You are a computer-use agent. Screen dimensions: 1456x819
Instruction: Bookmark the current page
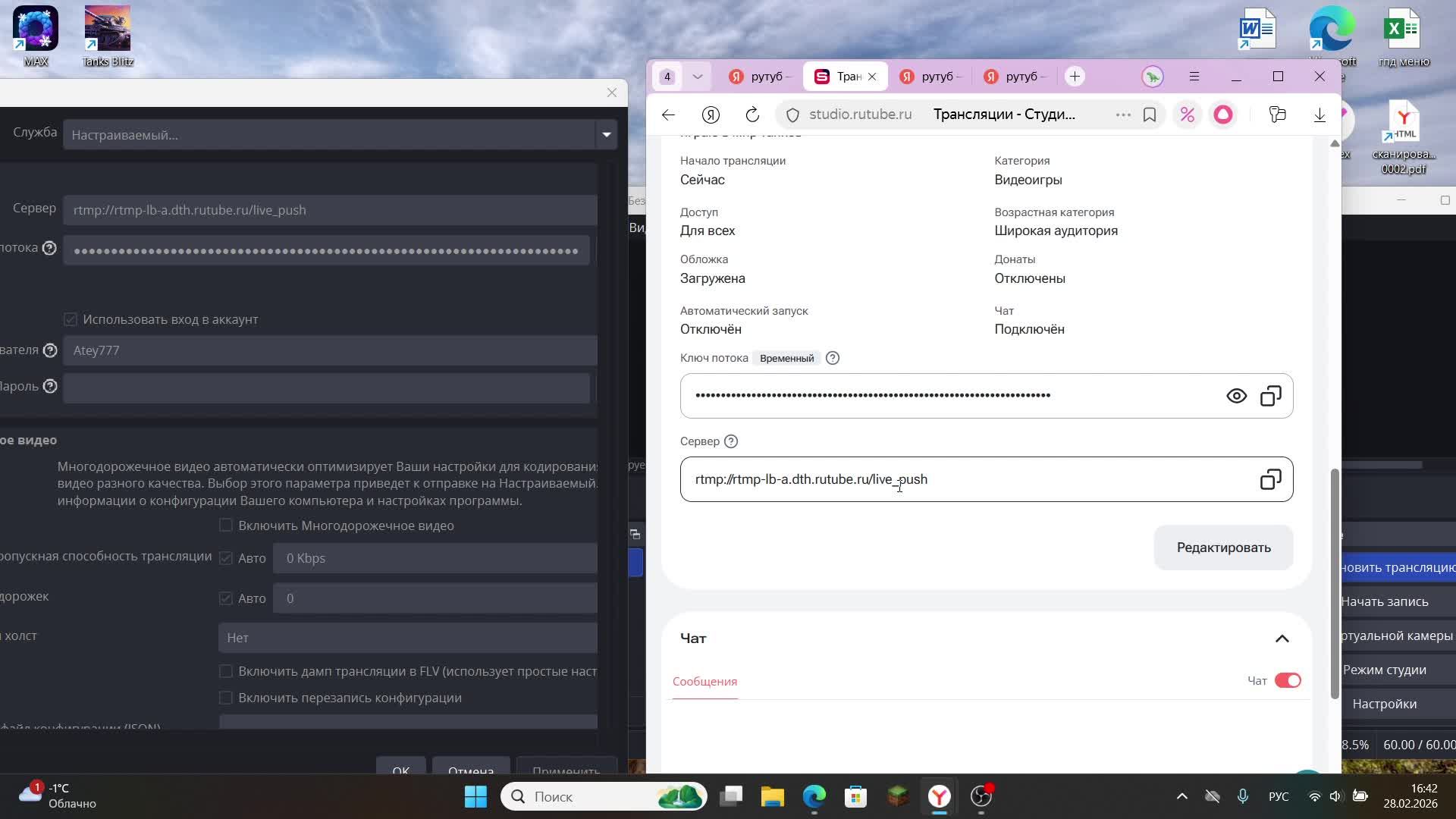tap(1149, 115)
